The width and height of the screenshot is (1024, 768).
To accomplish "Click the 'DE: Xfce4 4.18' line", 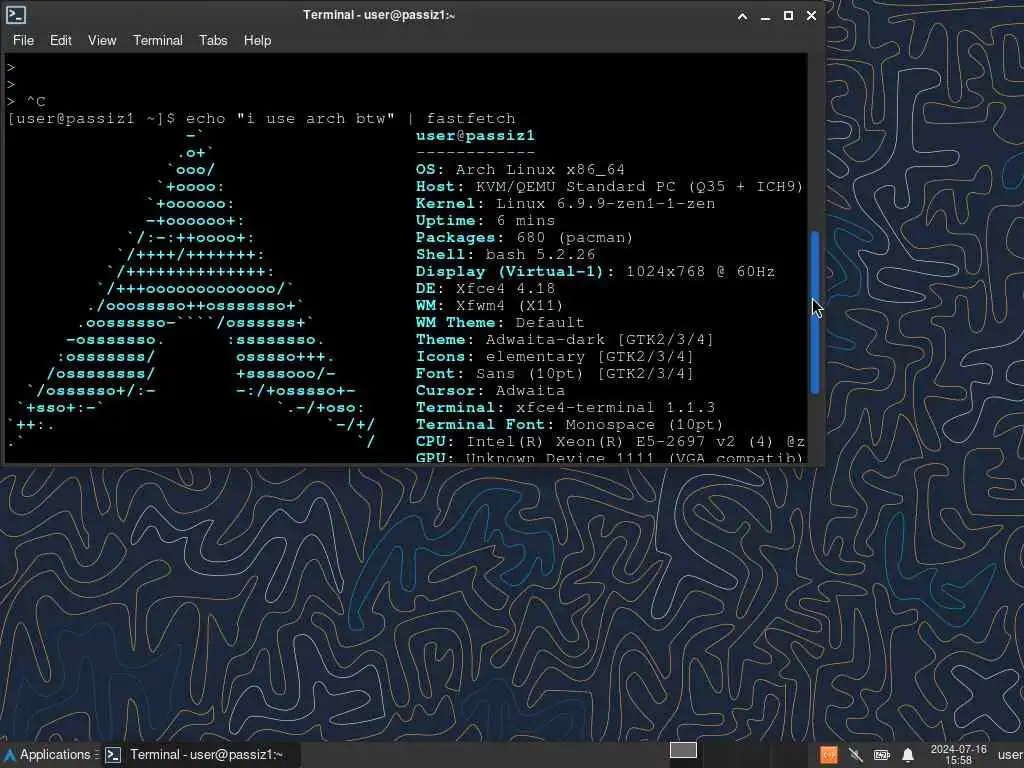I will [485, 289].
